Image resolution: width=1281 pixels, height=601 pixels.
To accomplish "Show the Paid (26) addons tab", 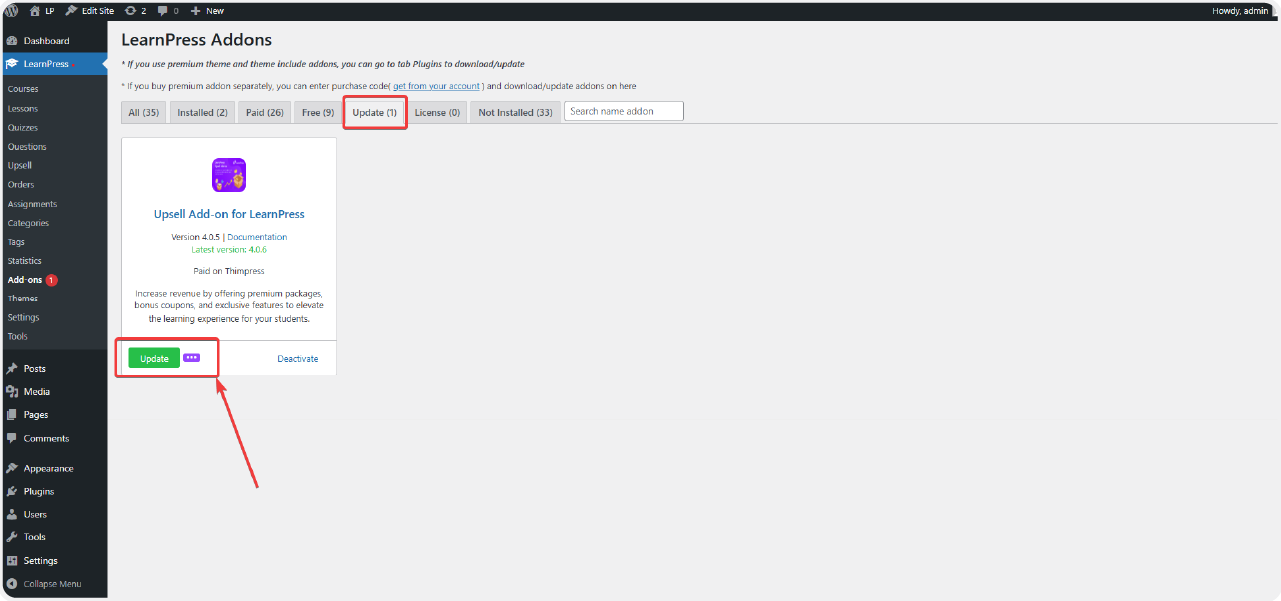I will [265, 112].
